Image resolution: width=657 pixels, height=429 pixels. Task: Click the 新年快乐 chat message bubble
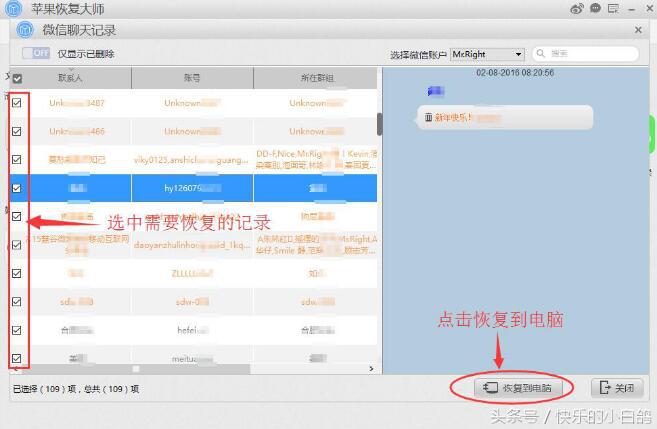[505, 117]
